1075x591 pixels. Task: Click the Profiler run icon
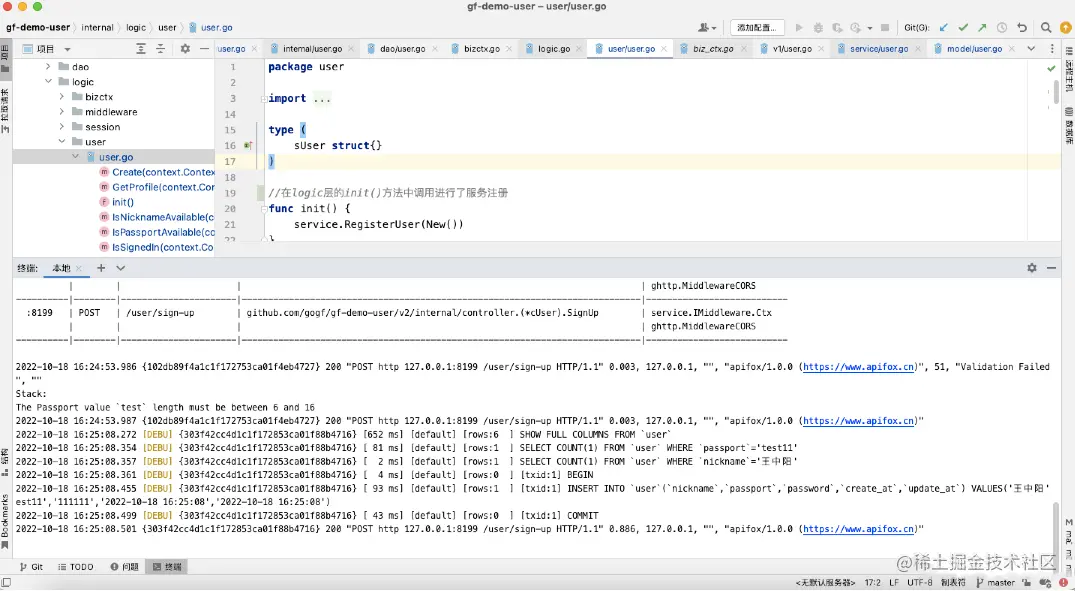(855, 27)
